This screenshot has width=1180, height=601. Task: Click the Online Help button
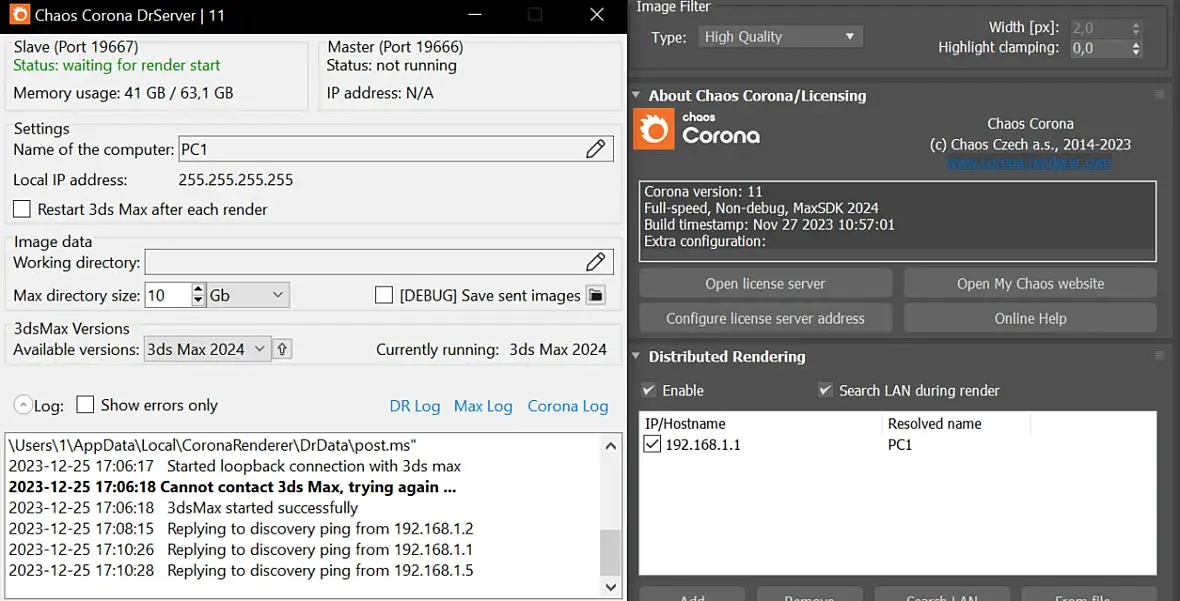tap(1030, 318)
